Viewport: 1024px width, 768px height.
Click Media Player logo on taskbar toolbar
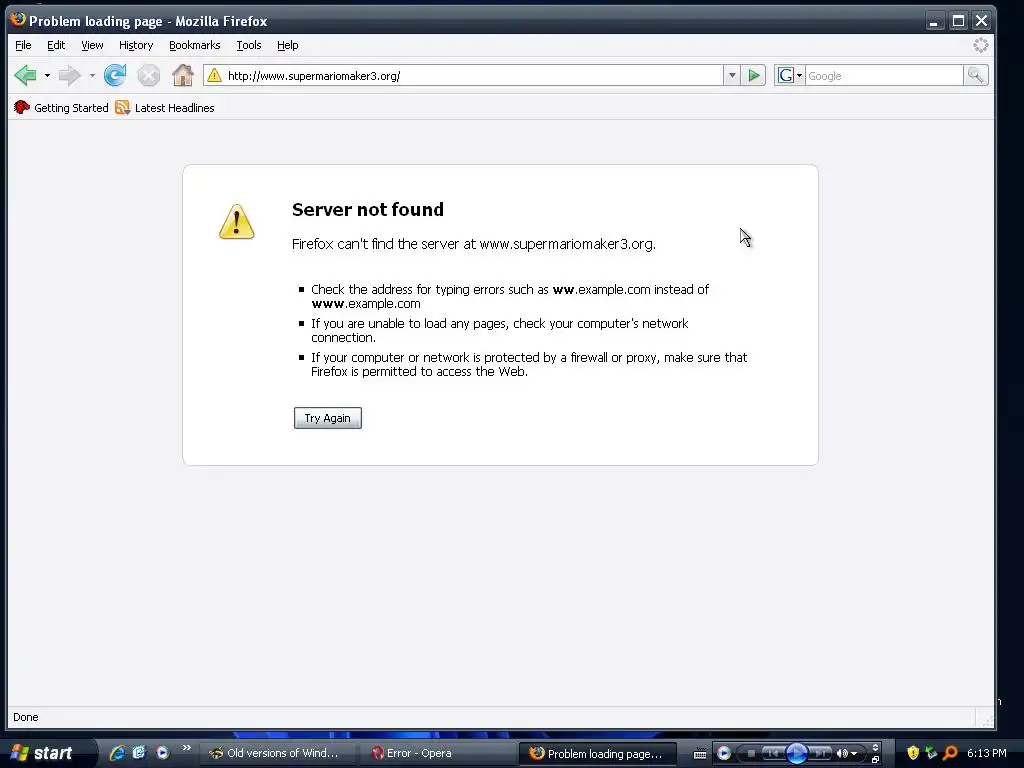[723, 754]
